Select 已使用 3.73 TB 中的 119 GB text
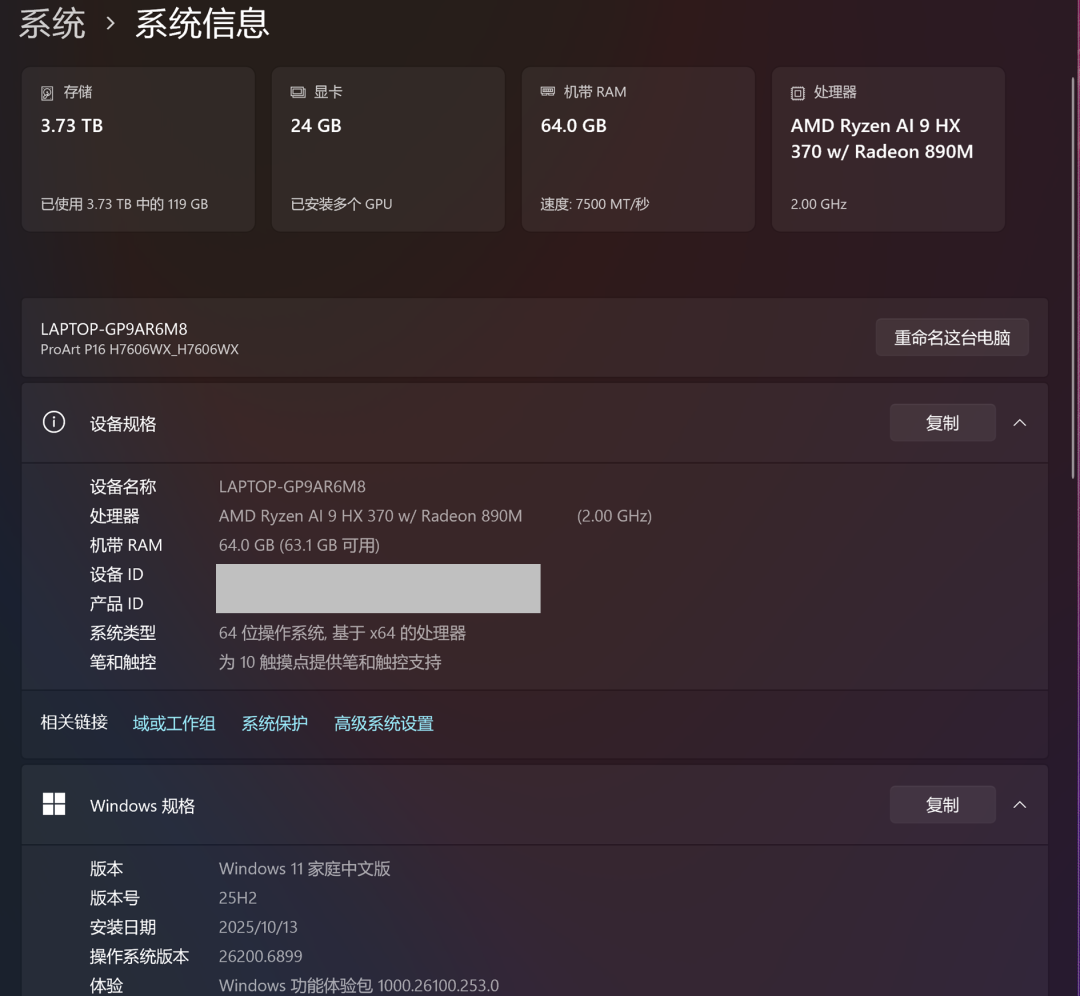 [x=124, y=204]
